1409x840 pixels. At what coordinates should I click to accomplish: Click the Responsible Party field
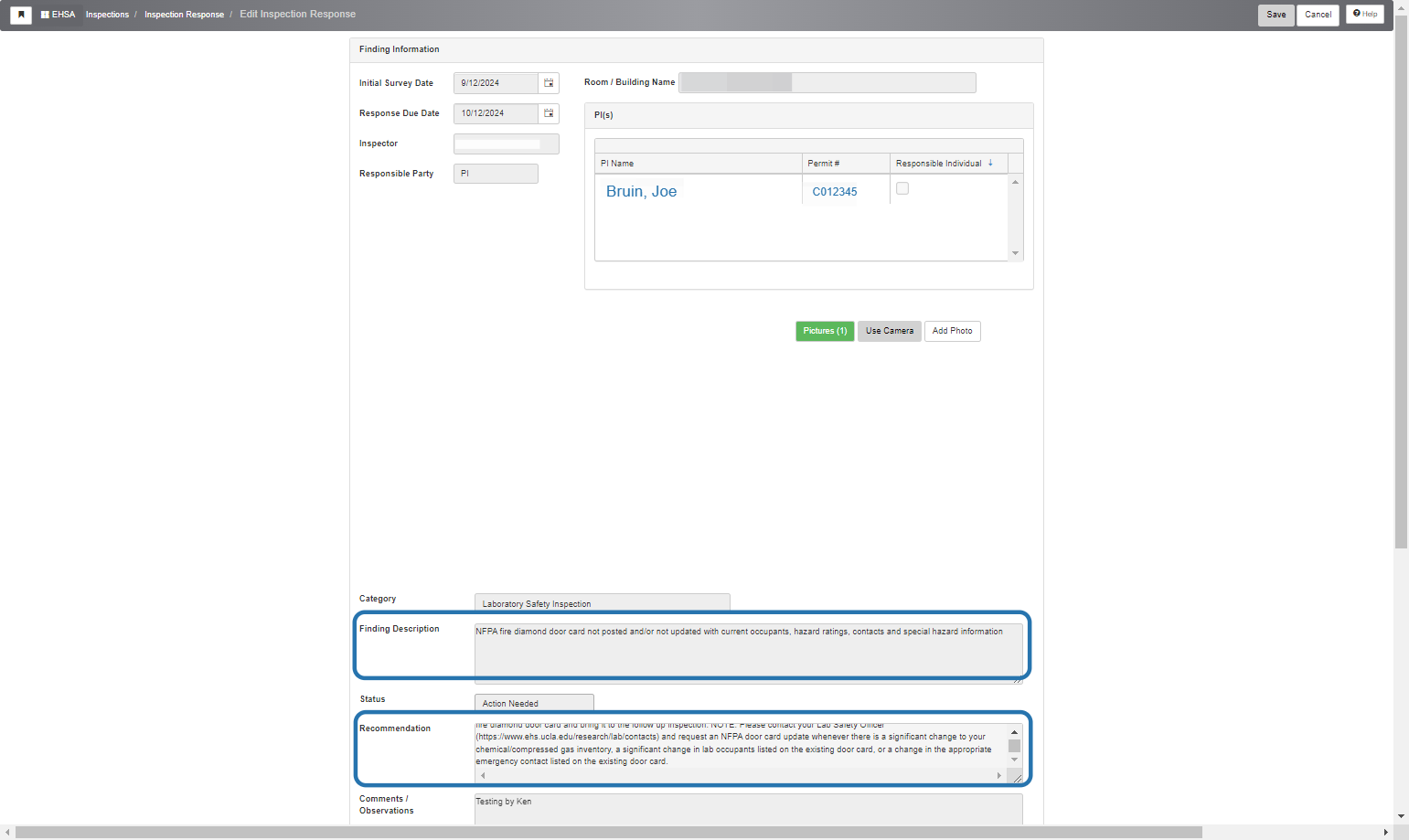pyautogui.click(x=496, y=174)
